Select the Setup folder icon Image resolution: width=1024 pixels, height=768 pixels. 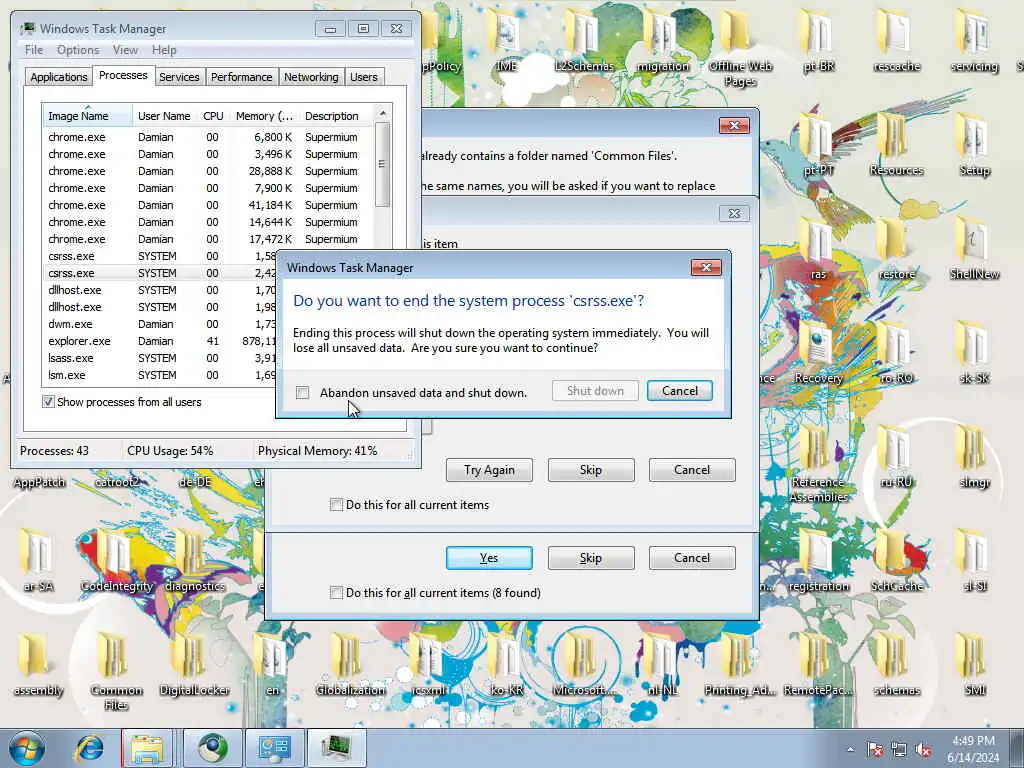pyautogui.click(x=974, y=144)
